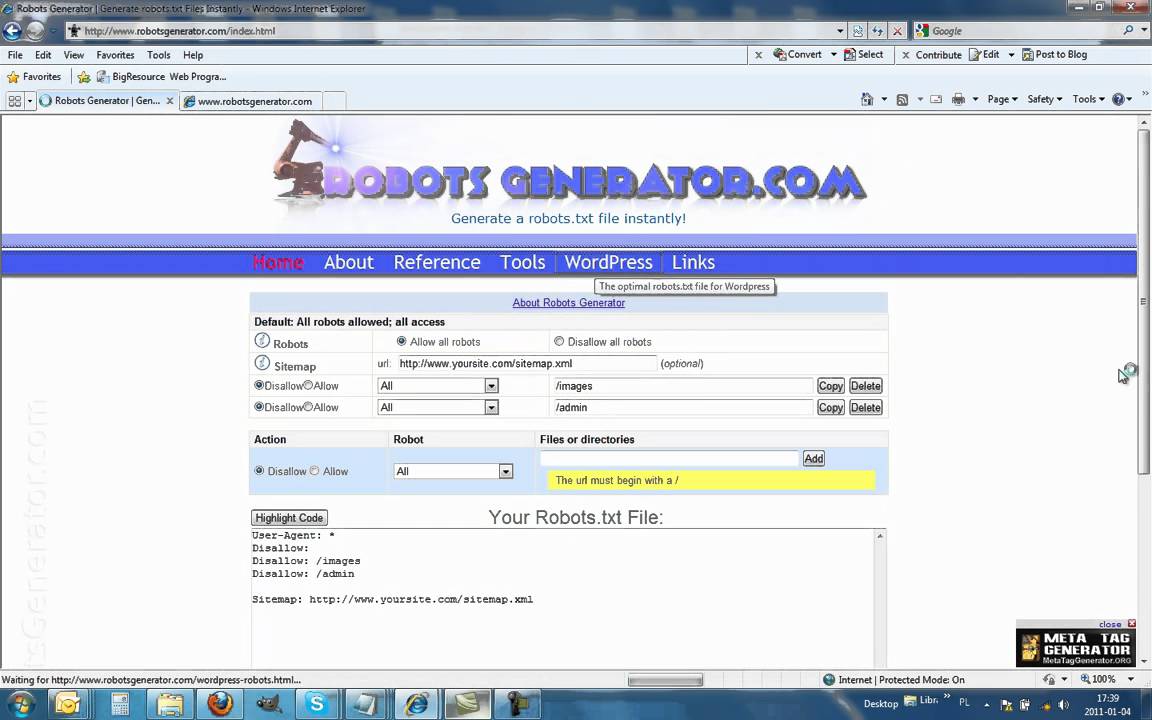Click the RSS feeds icon

tap(902, 99)
